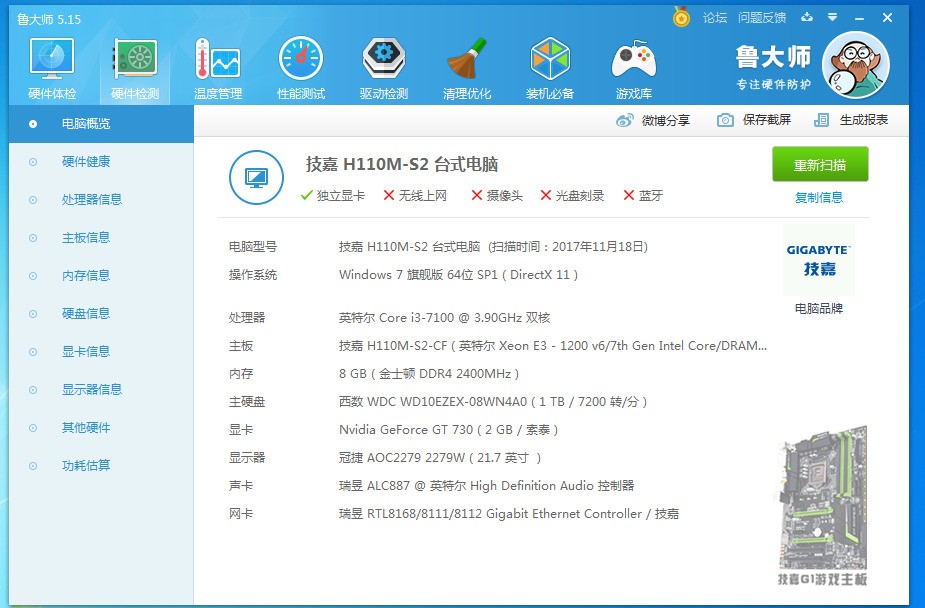The image size is (925, 608).
Task: Click 生成报表 generate report text
Action: [864, 120]
